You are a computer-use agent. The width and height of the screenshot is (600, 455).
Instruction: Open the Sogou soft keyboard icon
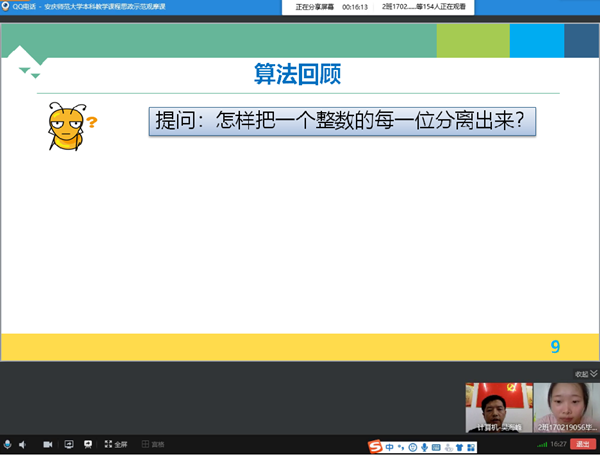pyautogui.click(x=438, y=444)
